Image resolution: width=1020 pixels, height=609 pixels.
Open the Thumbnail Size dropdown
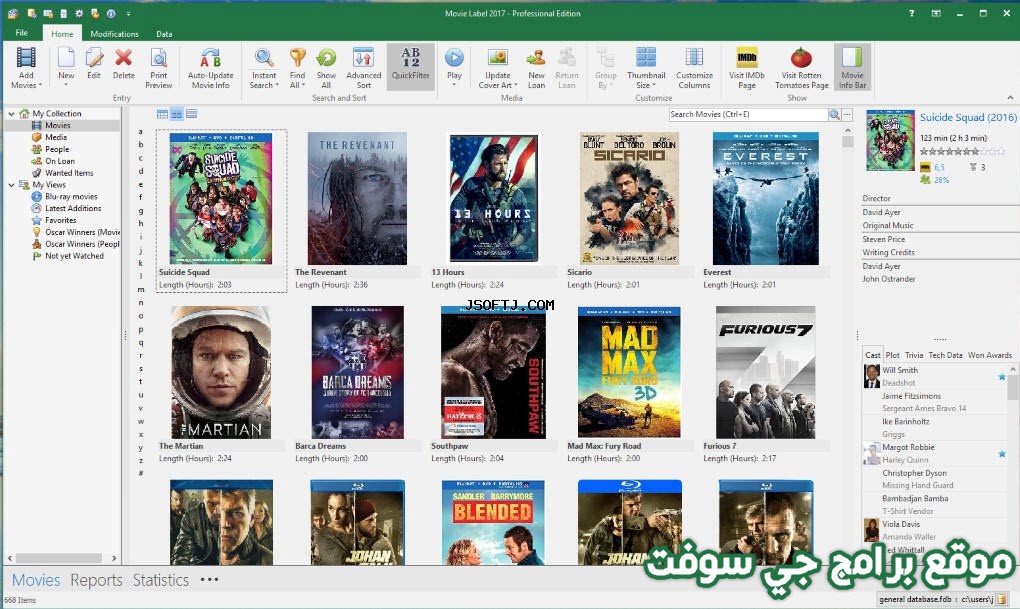pos(646,68)
